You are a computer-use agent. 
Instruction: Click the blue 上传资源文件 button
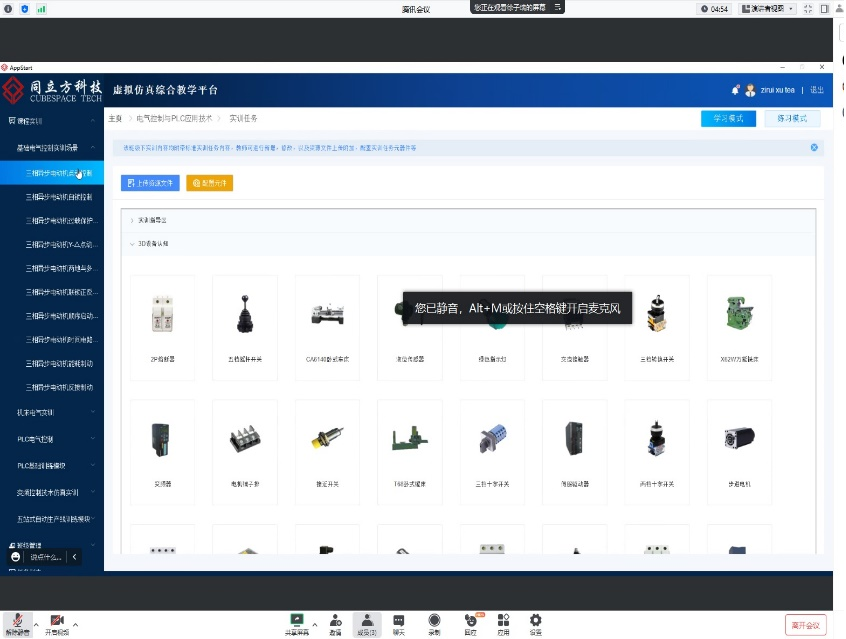pos(150,183)
